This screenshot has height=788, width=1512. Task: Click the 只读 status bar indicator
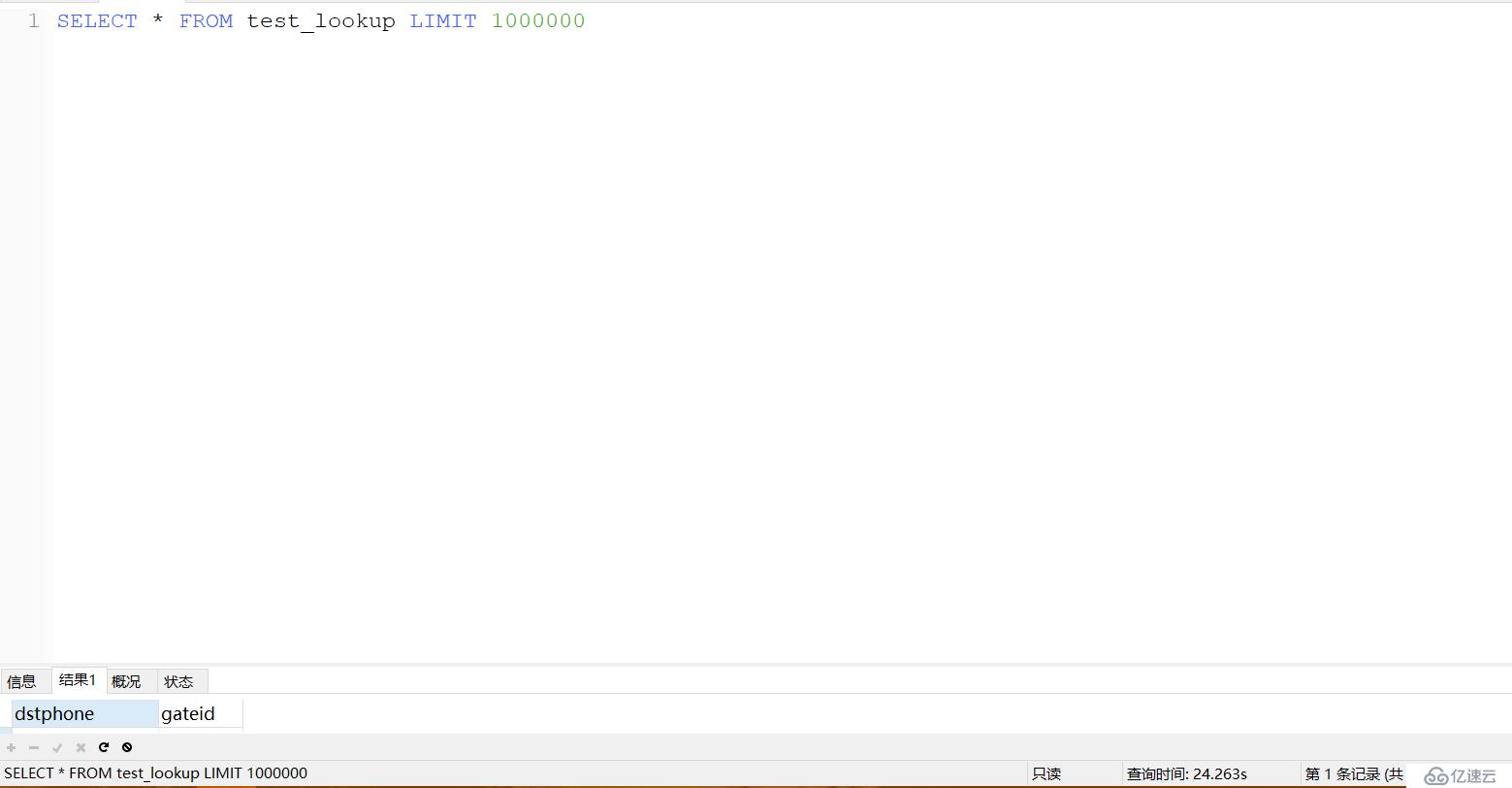pos(1046,773)
